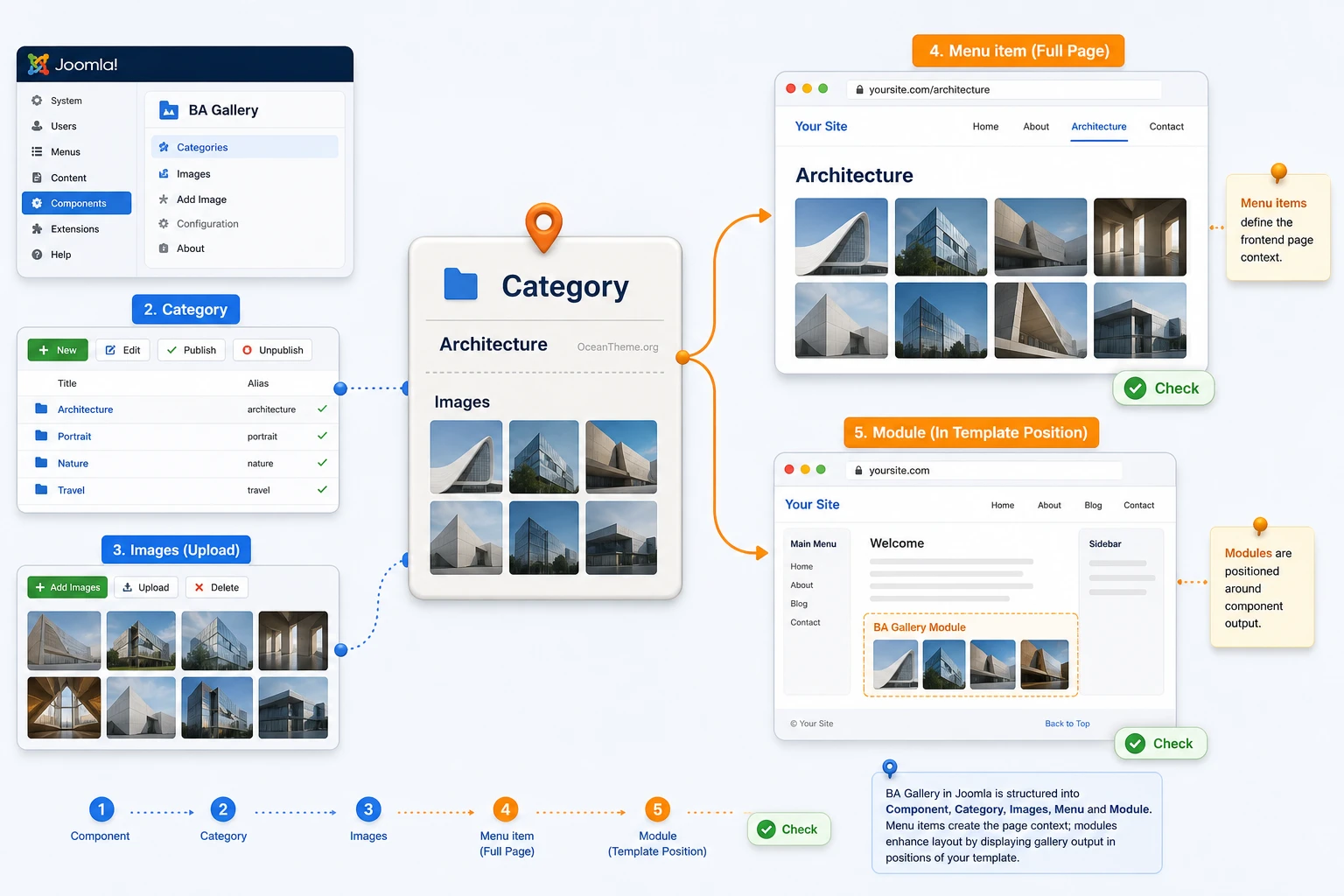Viewport: 1344px width, 896px height.
Task: Open first image in BA Gallery Module
Action: tap(895, 664)
